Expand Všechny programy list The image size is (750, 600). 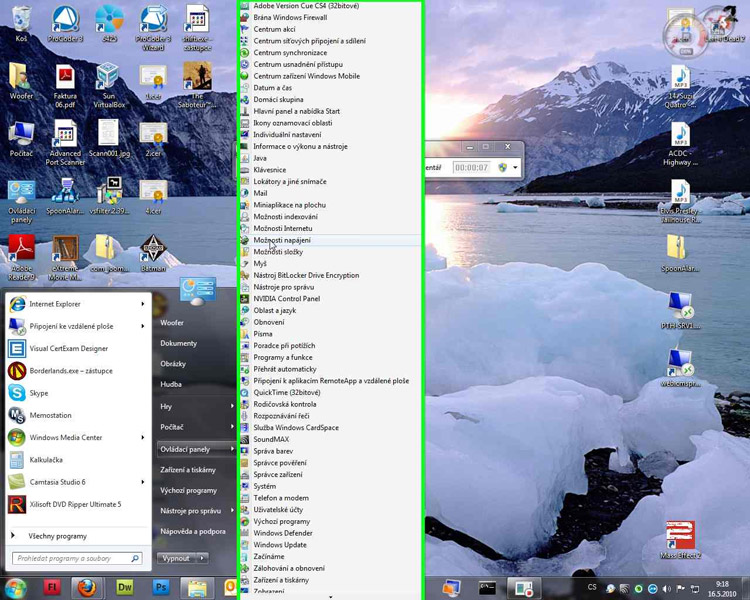pyautogui.click(x=57, y=536)
